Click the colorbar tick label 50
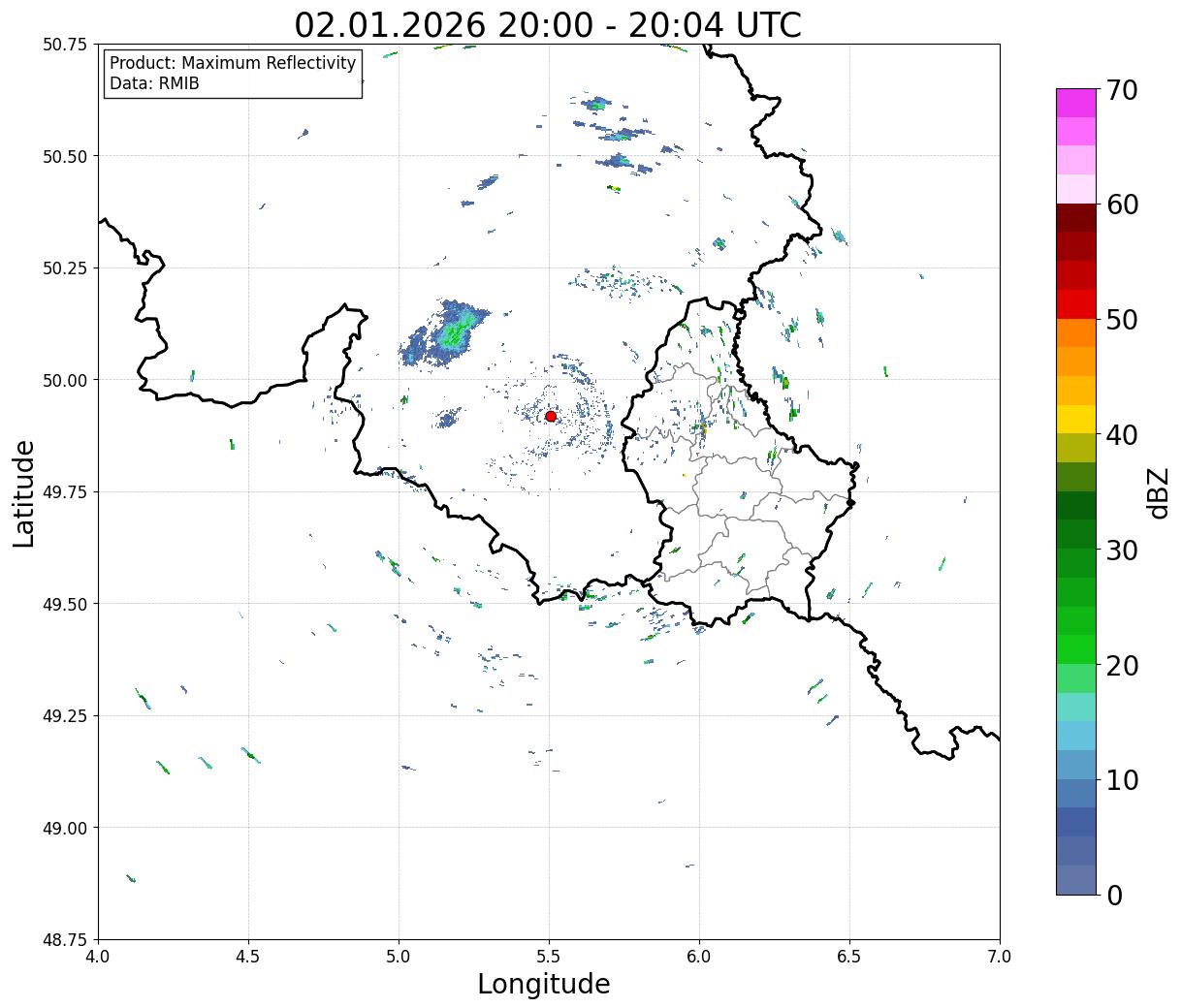 point(1122,320)
